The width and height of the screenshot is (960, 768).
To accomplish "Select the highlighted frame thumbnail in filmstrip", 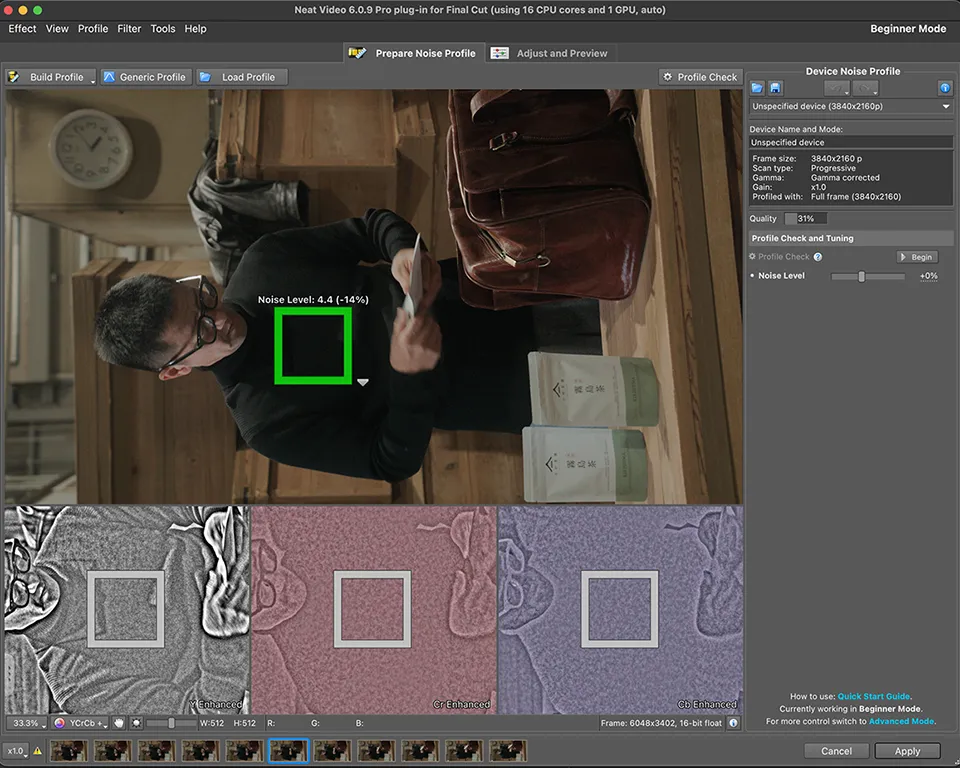I will (288, 751).
